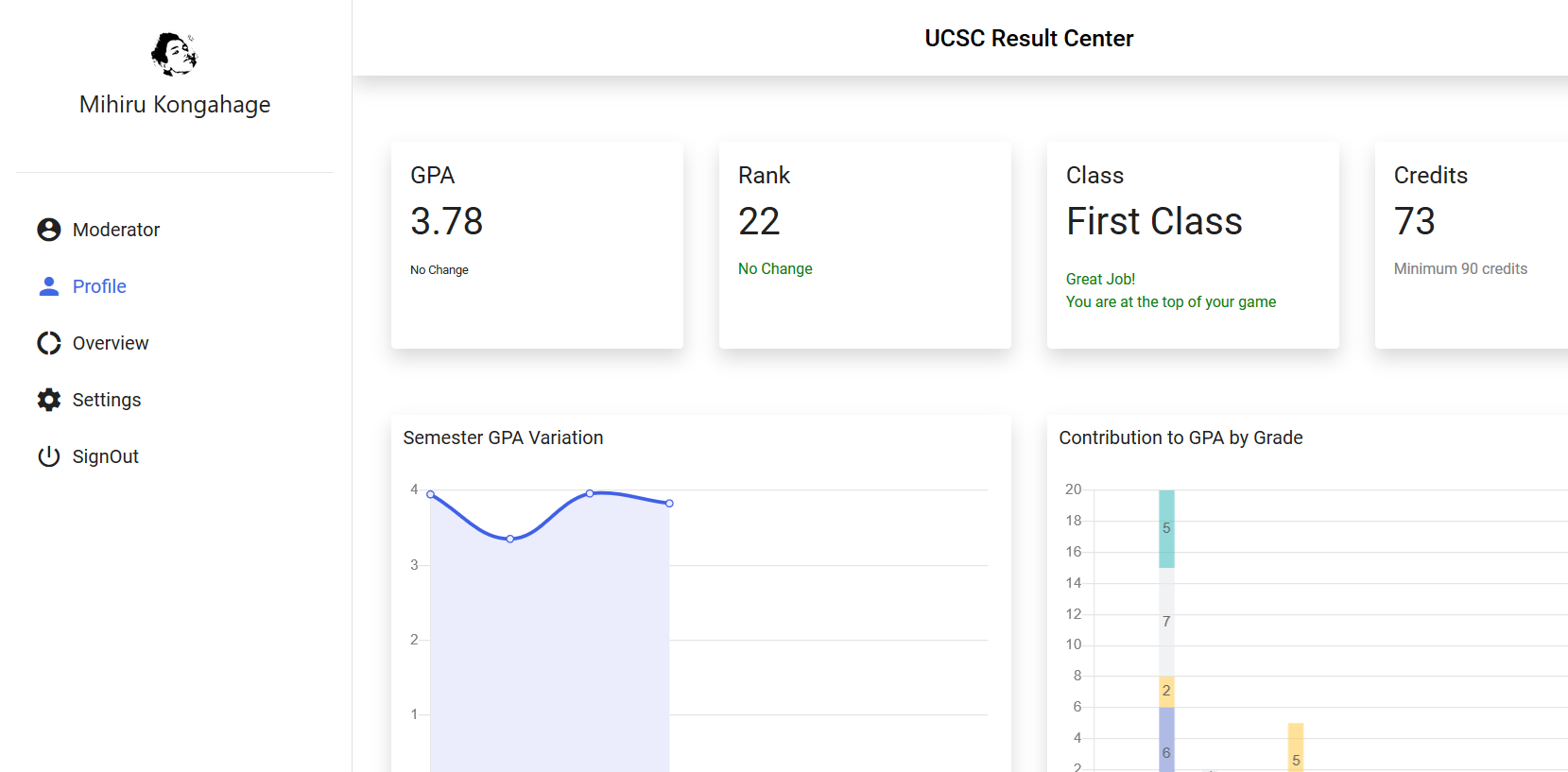Image resolution: width=1568 pixels, height=772 pixels.
Task: Click the Contribution to GPA by Grade heading
Action: point(1180,437)
